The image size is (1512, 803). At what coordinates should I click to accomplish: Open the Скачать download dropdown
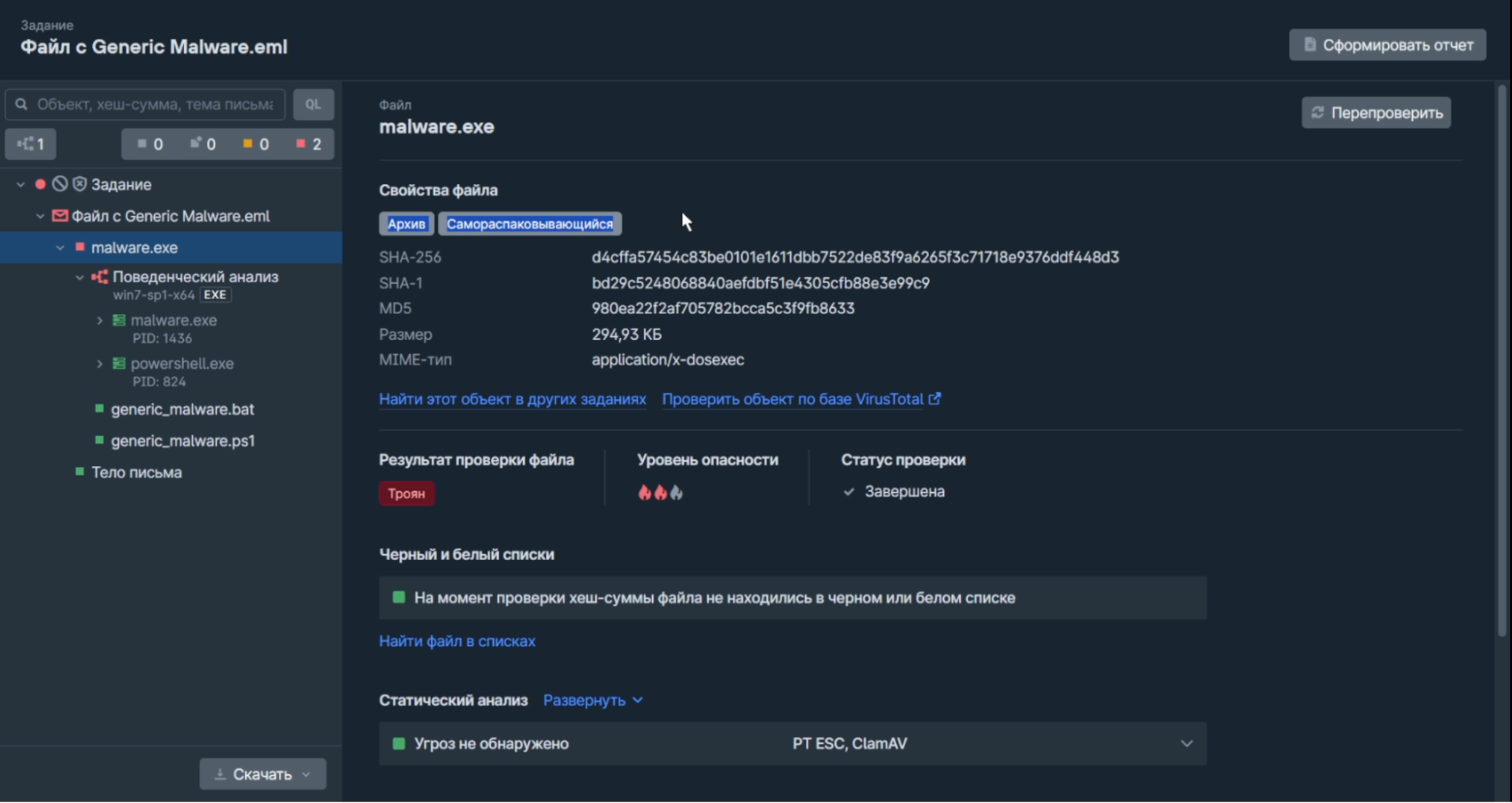point(262,774)
